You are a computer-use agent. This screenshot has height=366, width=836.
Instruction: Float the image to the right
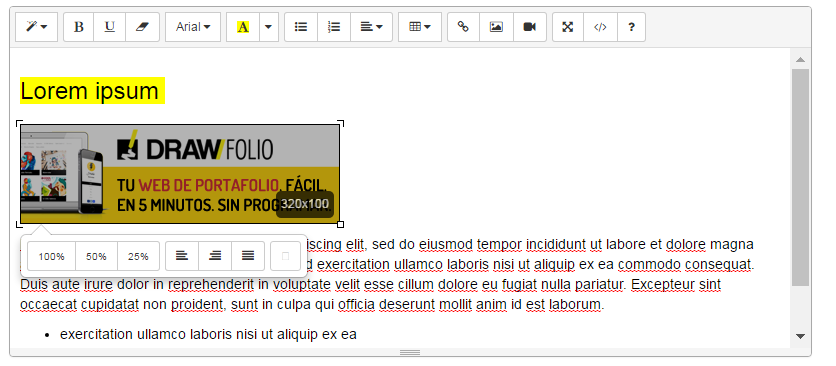tap(215, 256)
